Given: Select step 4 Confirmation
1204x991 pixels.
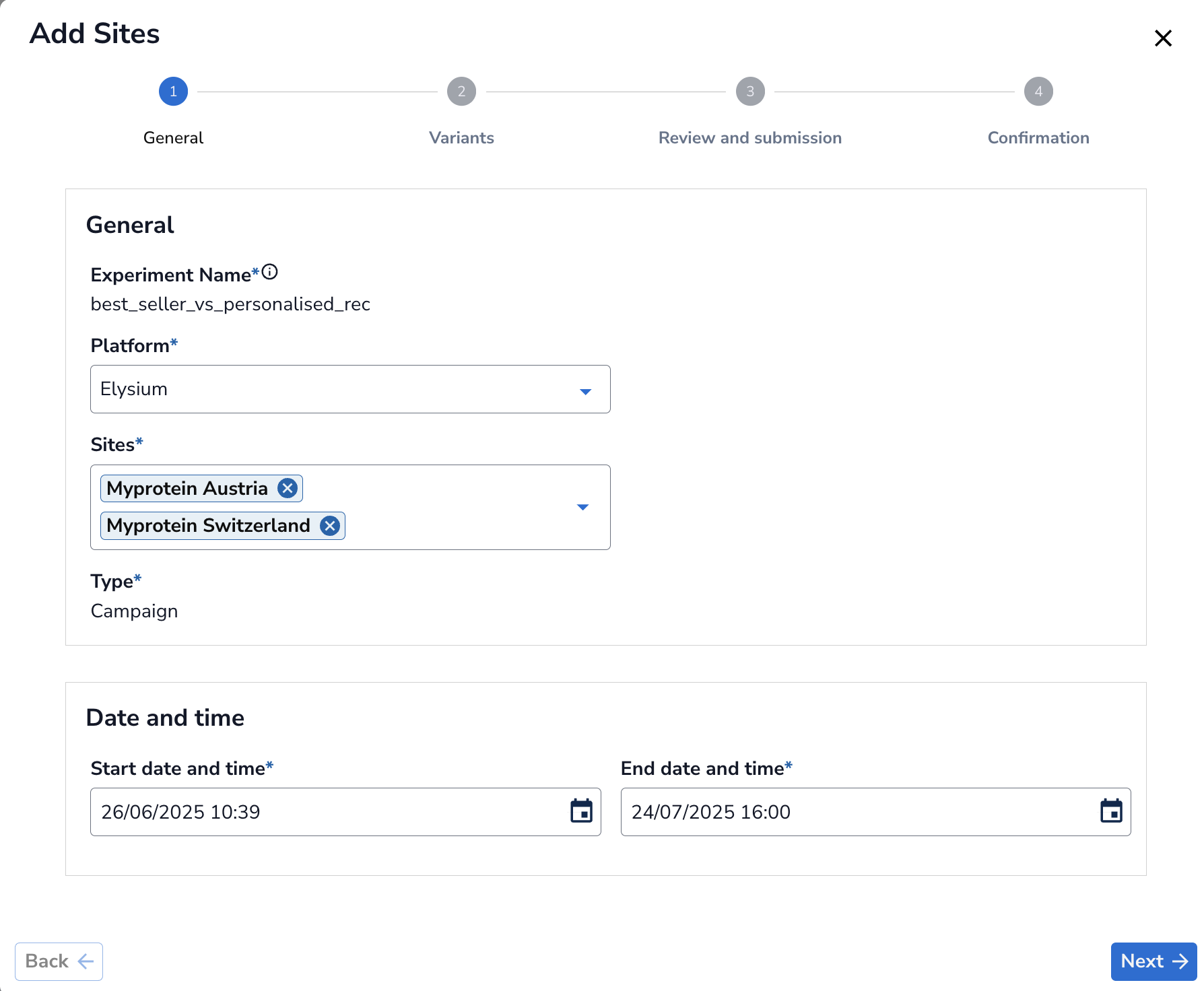Looking at the screenshot, I should point(1038,92).
